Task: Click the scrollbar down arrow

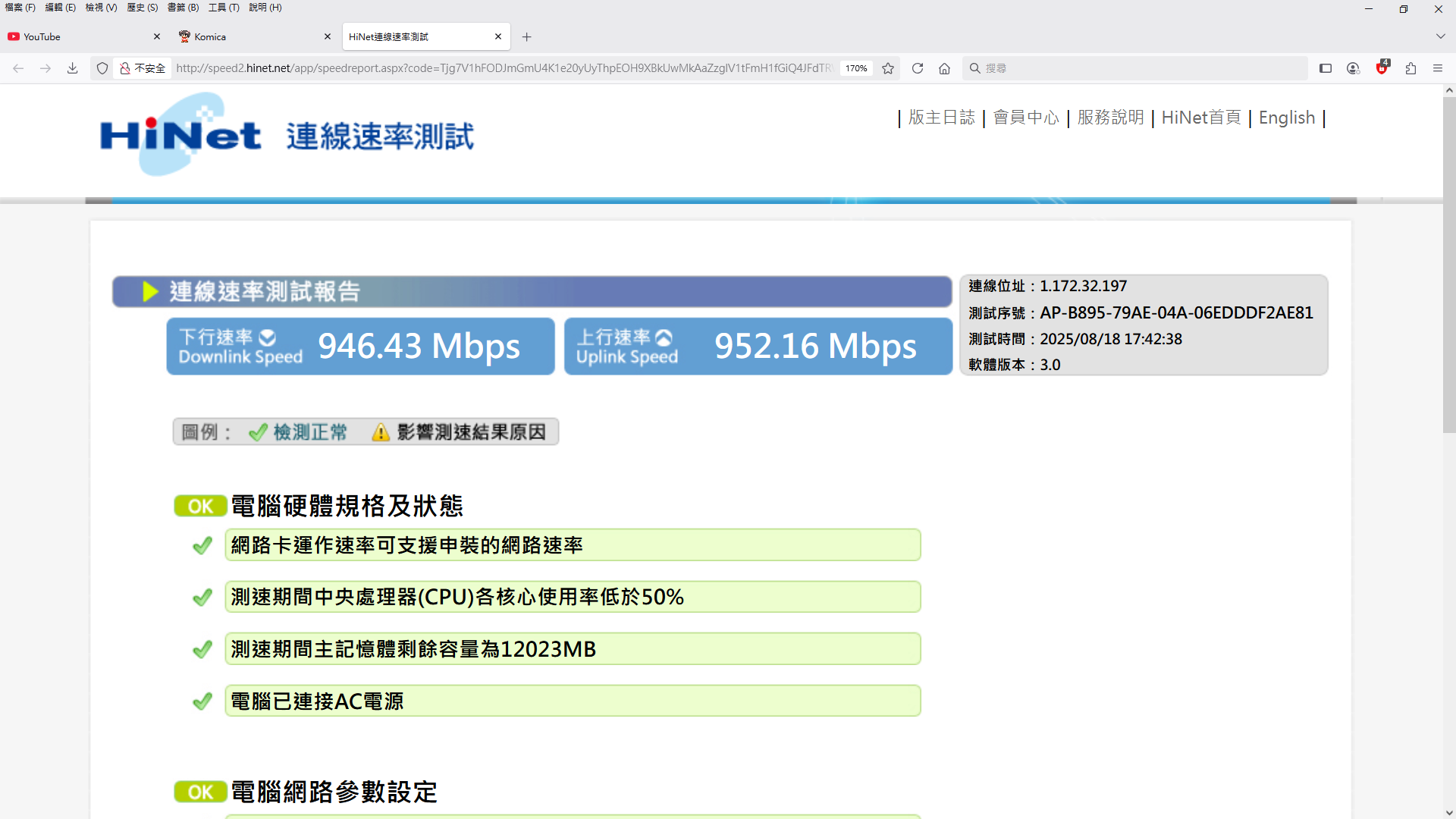Action: [x=1449, y=813]
